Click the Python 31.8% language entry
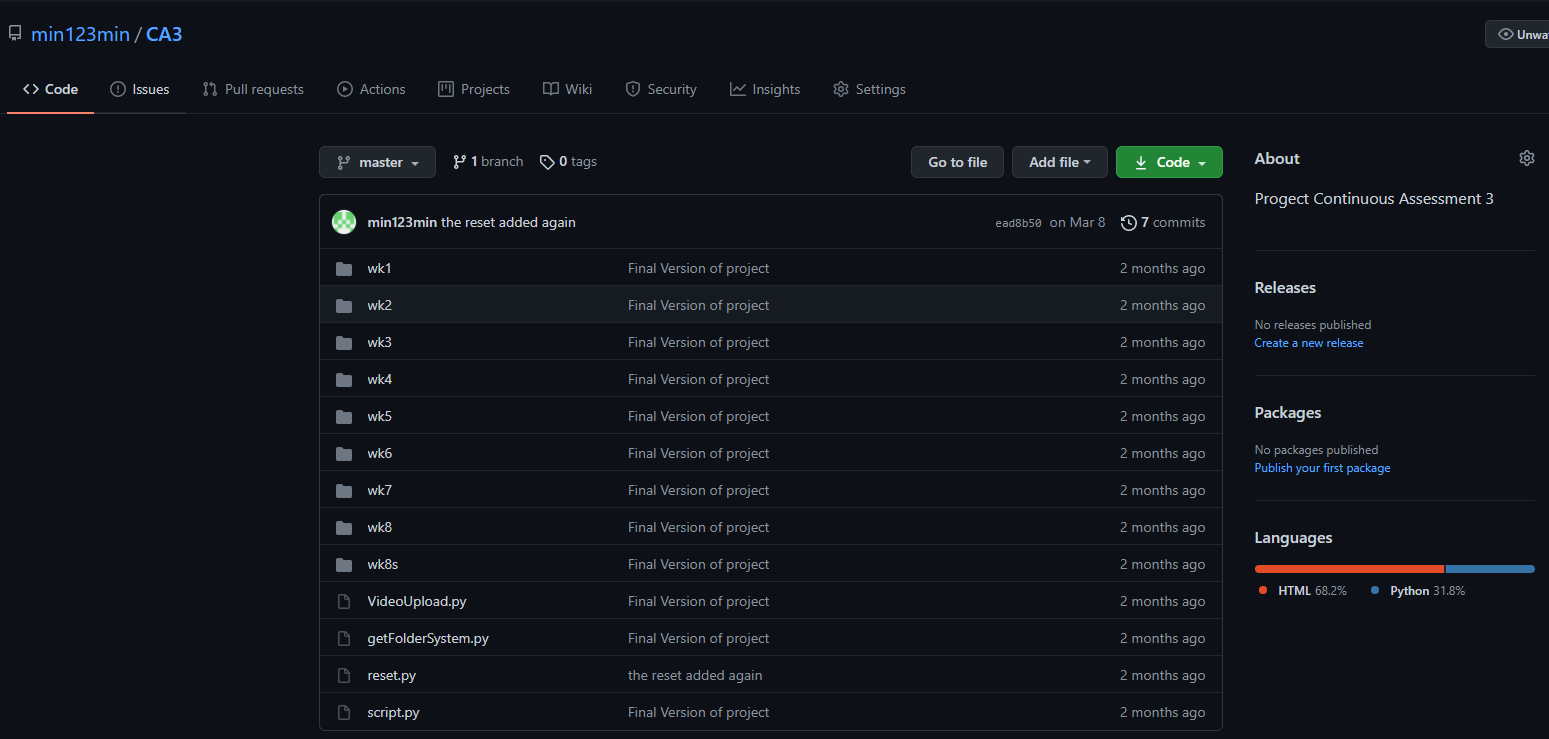 click(x=1418, y=591)
